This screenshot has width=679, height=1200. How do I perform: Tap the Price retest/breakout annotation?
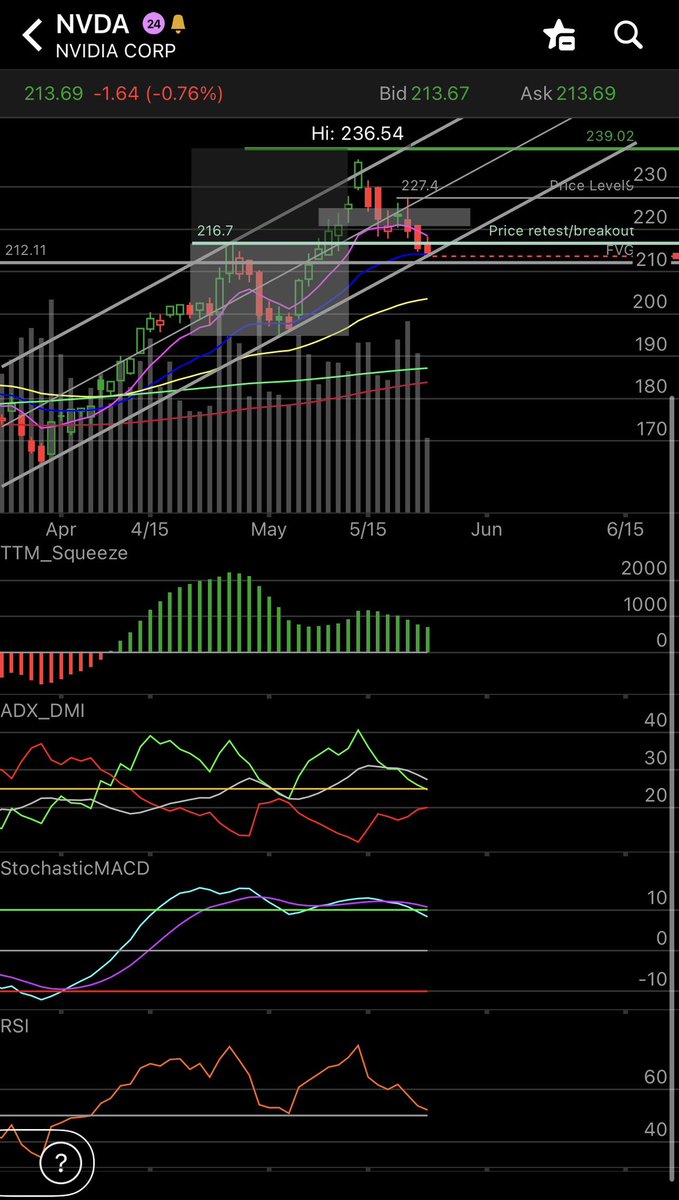click(561, 231)
